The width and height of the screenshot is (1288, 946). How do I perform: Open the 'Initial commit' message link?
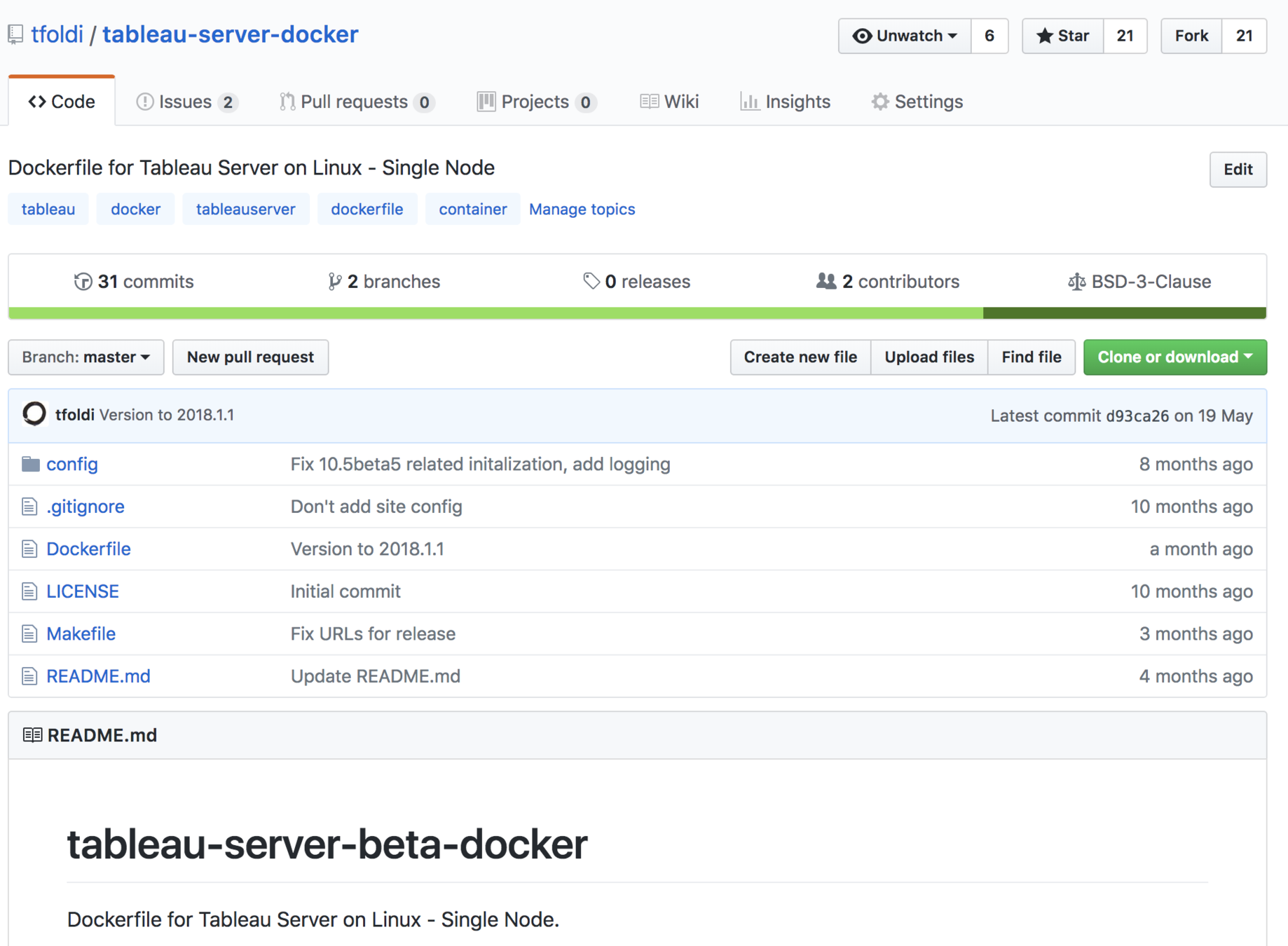(345, 591)
